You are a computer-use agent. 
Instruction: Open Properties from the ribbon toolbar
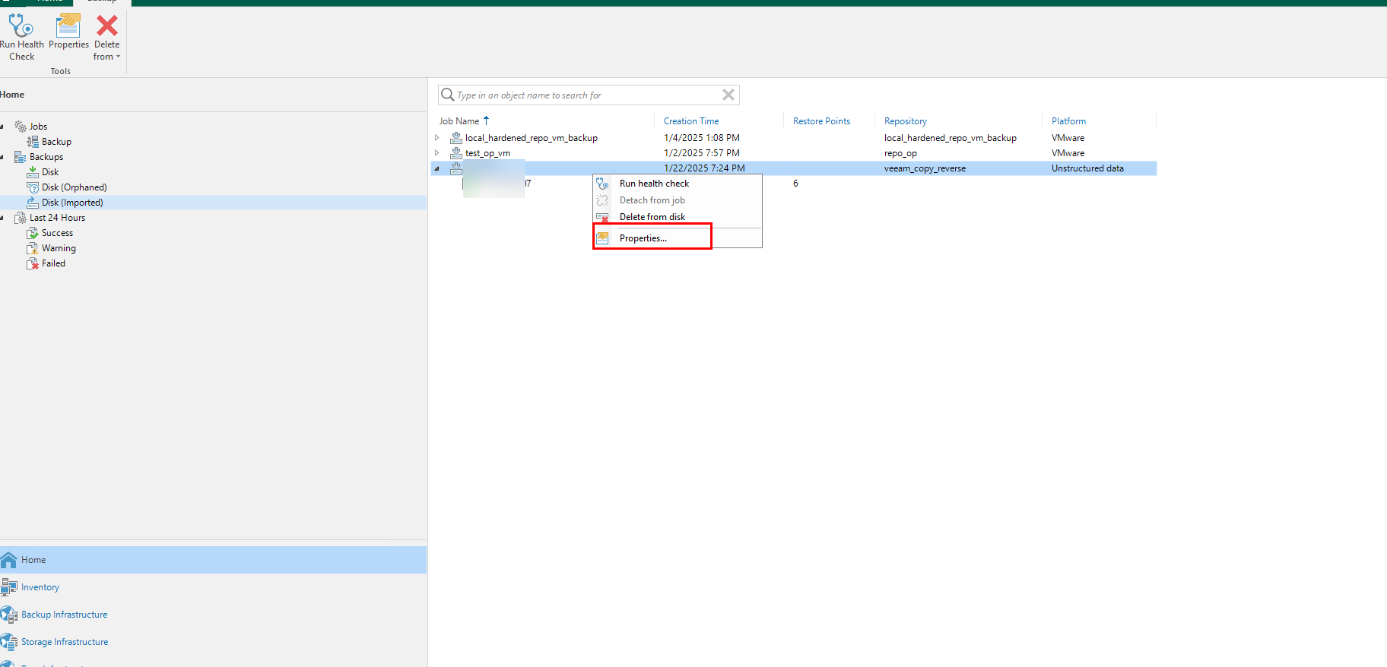pyautogui.click(x=69, y=32)
